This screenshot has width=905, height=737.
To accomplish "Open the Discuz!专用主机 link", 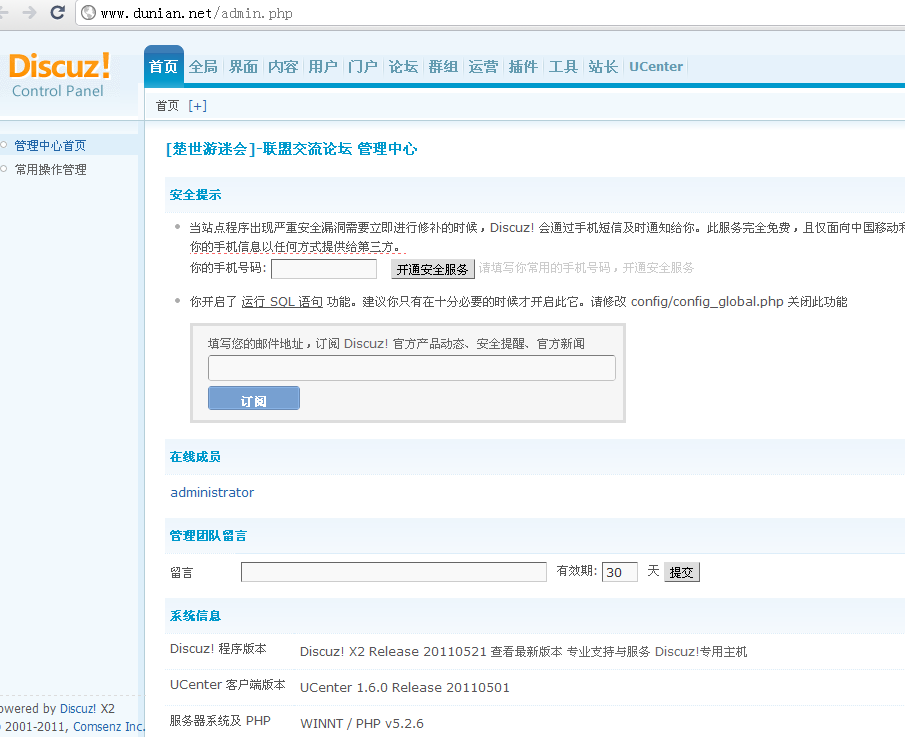I will coord(701,652).
